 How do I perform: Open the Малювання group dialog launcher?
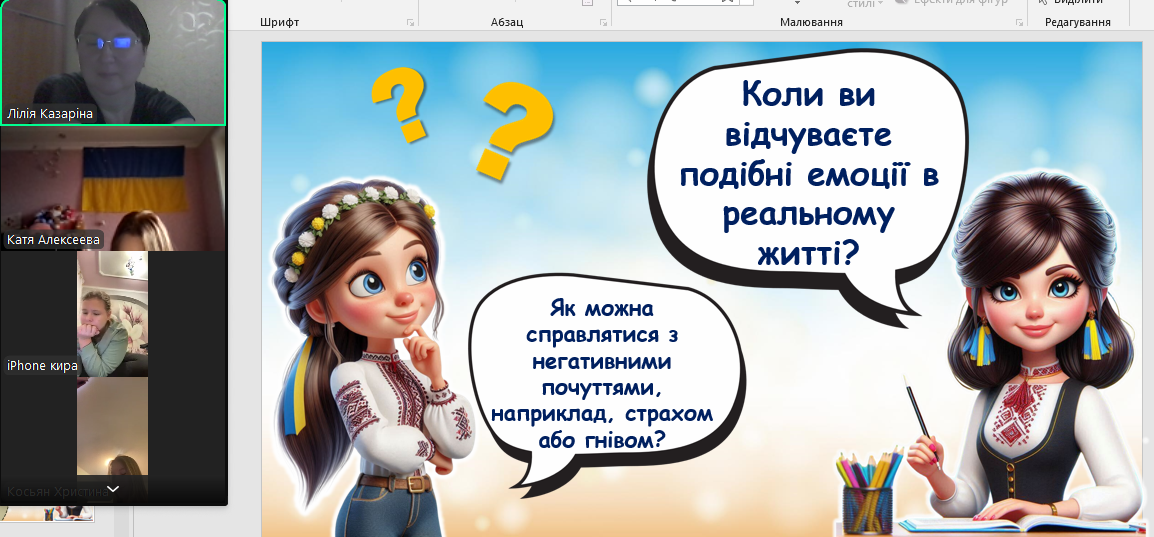point(1019,24)
